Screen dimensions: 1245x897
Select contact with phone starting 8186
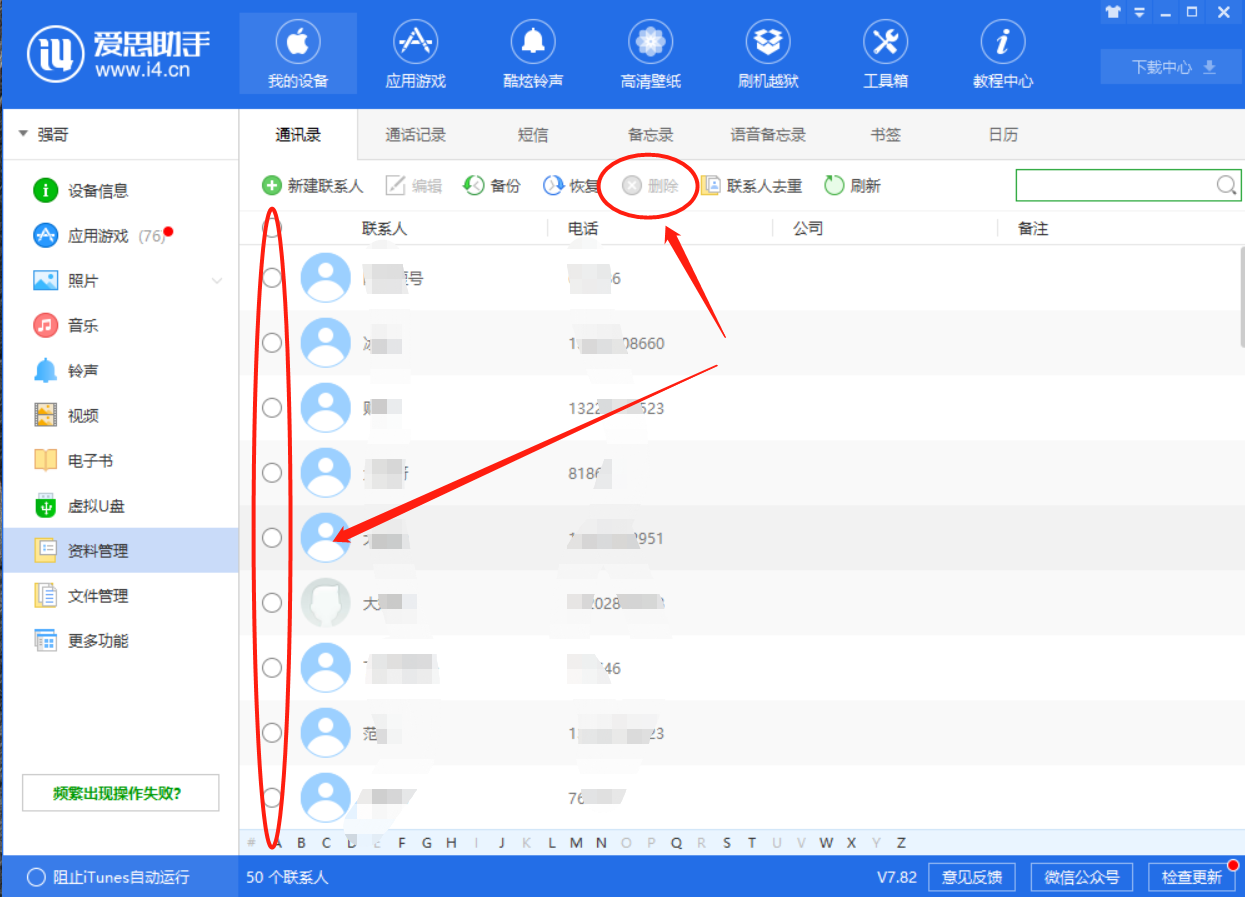pyautogui.click(x=272, y=473)
